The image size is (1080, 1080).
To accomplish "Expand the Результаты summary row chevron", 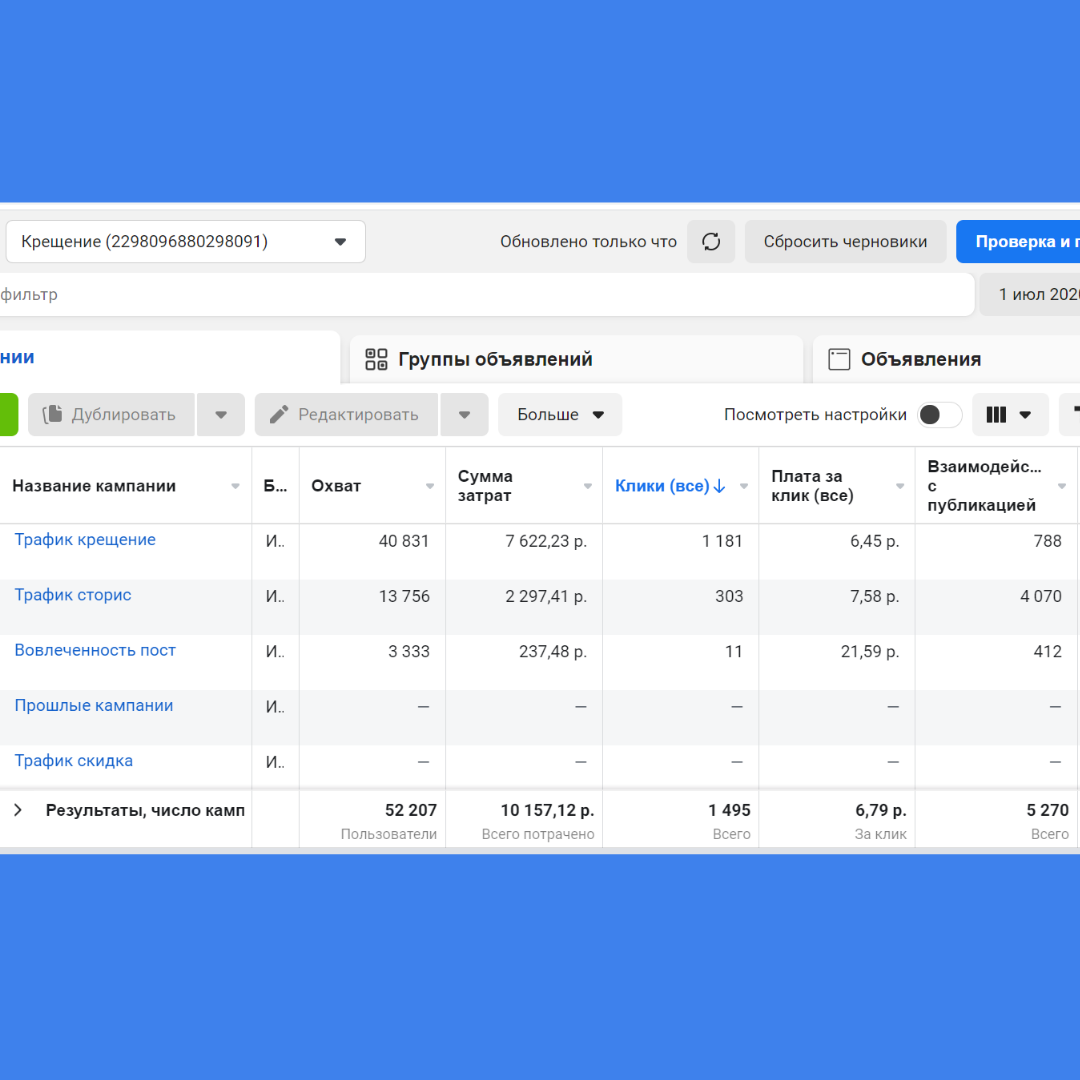I will (19, 810).
